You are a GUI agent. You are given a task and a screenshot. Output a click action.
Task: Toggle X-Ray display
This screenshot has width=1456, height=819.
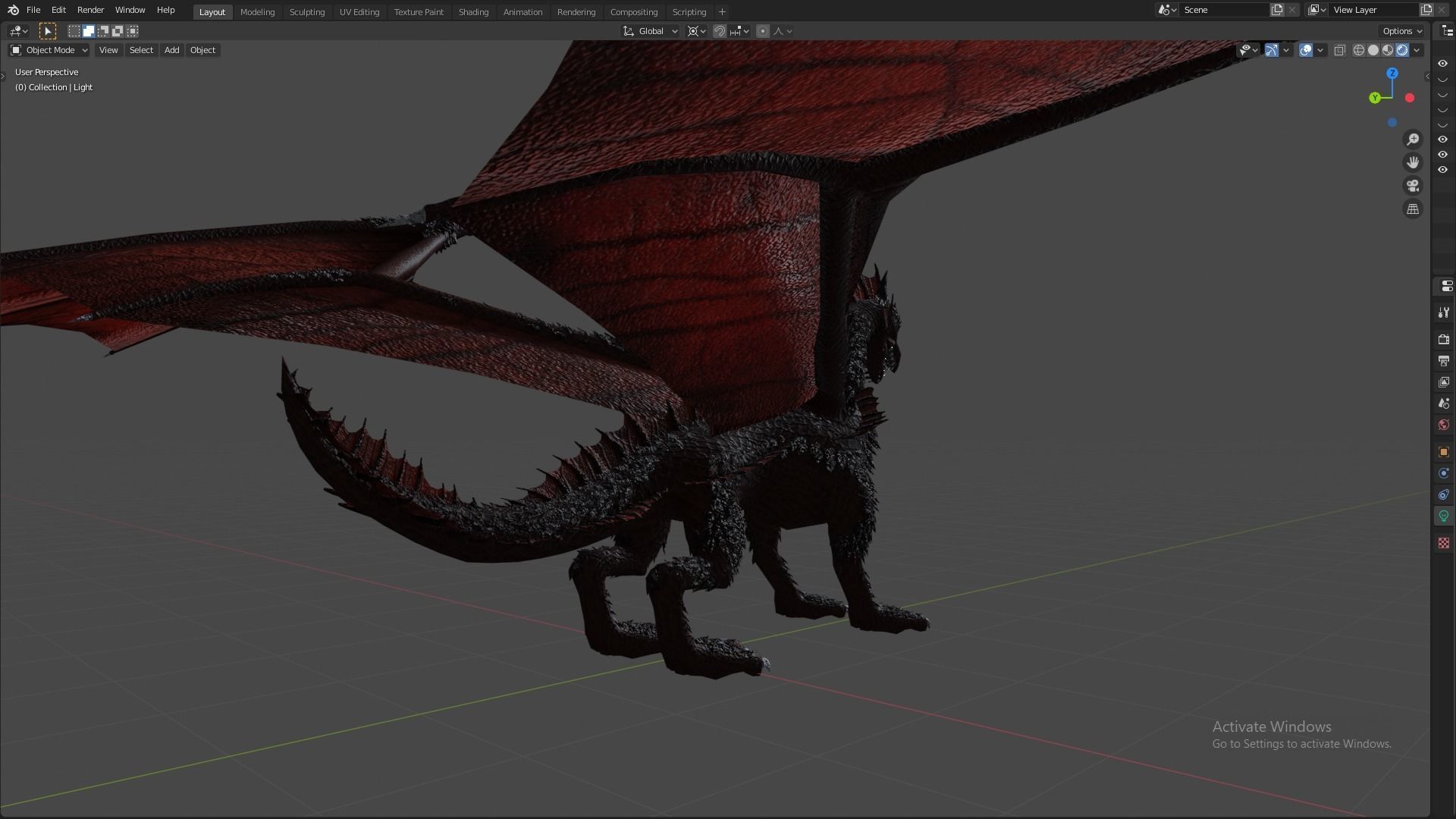click(x=1340, y=50)
